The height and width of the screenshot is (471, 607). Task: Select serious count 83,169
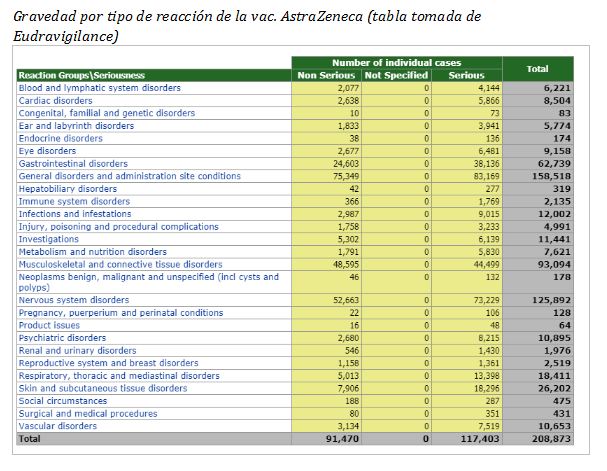click(x=487, y=176)
